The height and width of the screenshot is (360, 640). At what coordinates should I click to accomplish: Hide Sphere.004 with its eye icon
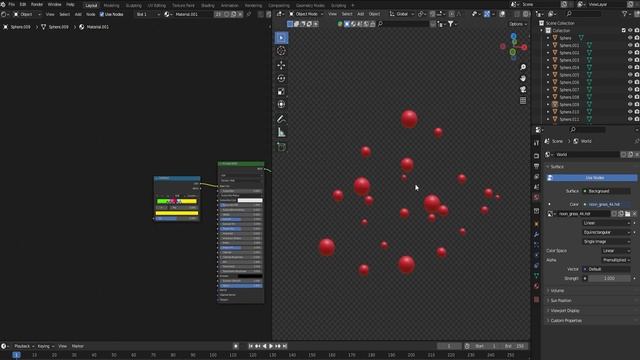pos(630,67)
